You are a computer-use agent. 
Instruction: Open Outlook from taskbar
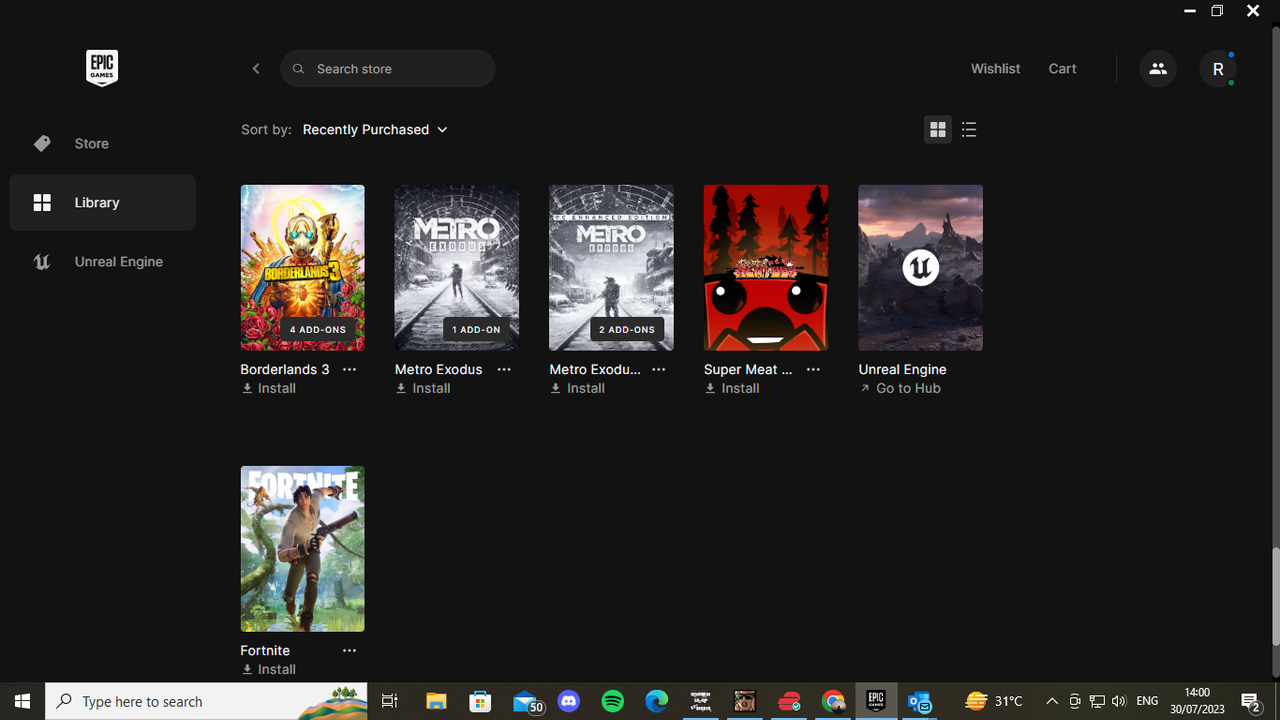pos(920,701)
